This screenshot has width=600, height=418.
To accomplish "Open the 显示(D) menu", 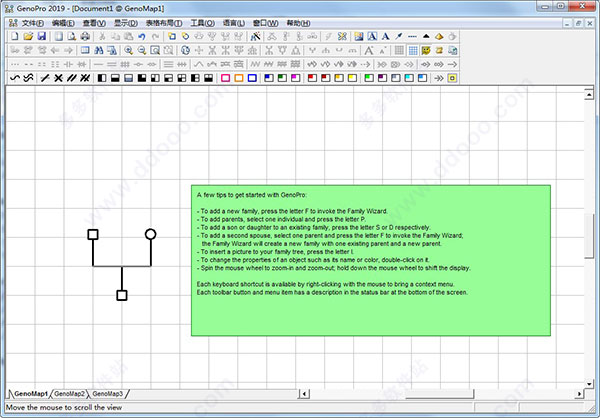I will (x=126, y=23).
